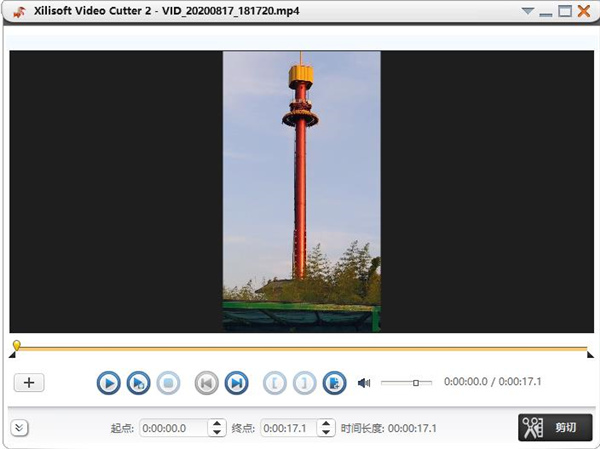Click the orange timeline progress bar
Viewport: 600px width, 449px height.
click(302, 349)
